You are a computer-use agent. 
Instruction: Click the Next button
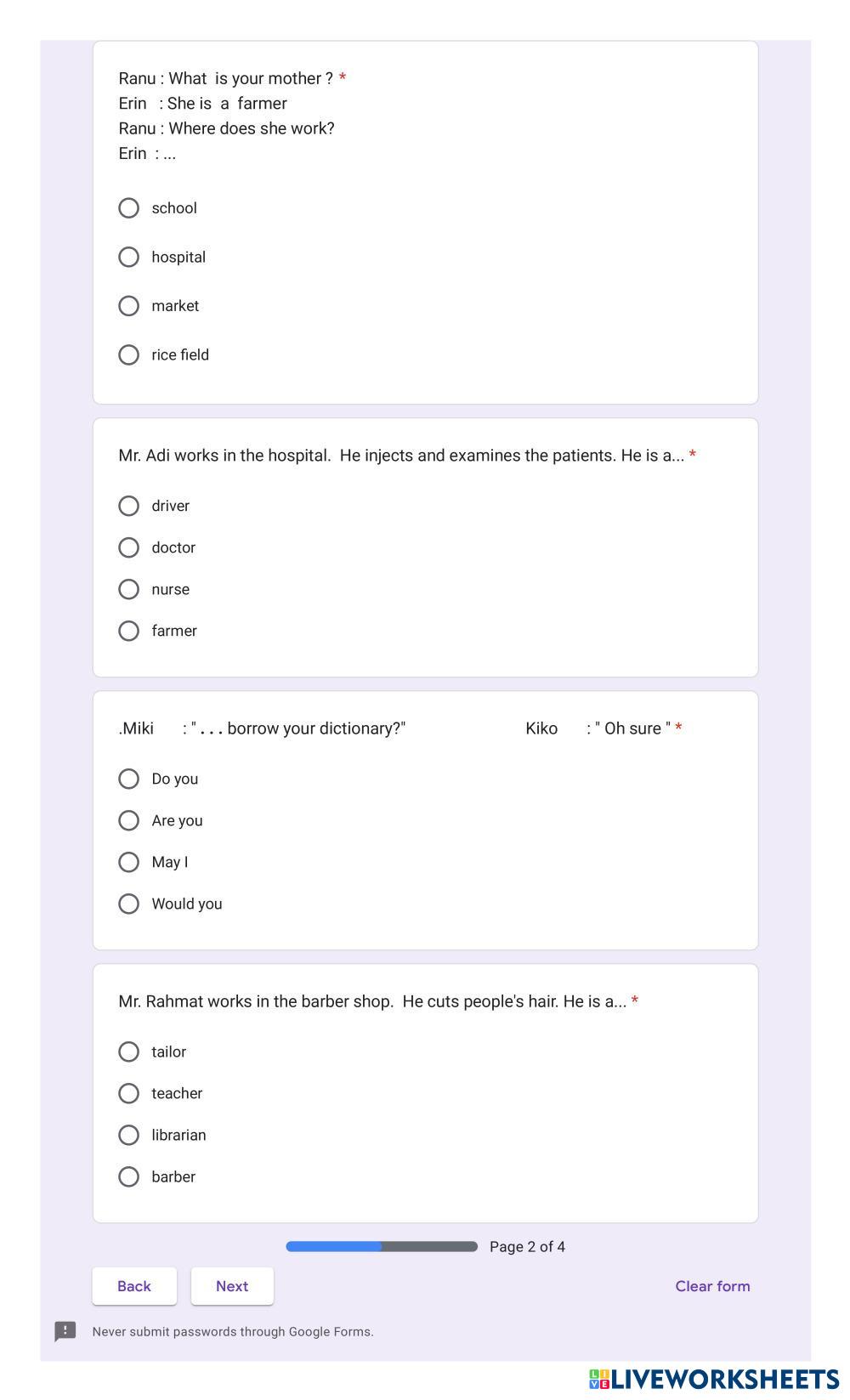pyautogui.click(x=232, y=1286)
